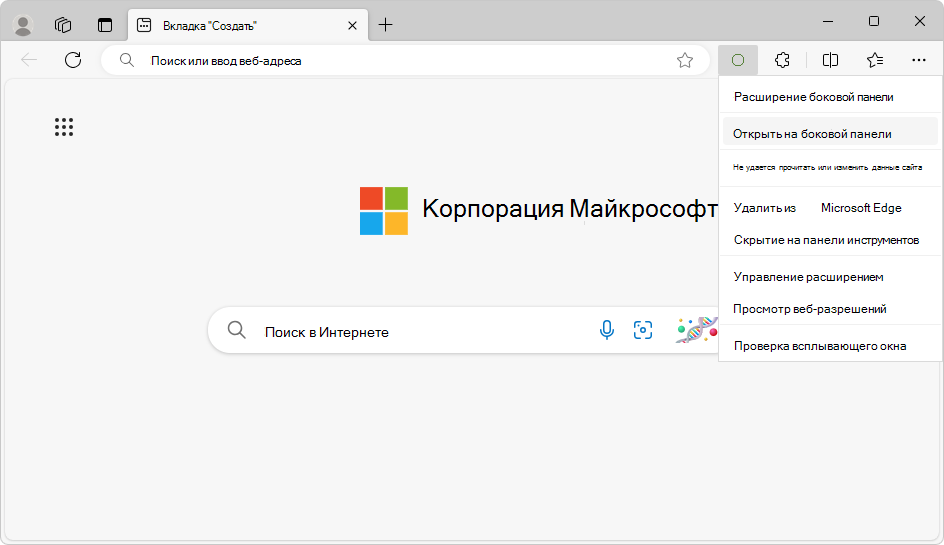The width and height of the screenshot is (944, 545).
Task: Toggle split screen icon in toolbar
Action: [x=830, y=60]
